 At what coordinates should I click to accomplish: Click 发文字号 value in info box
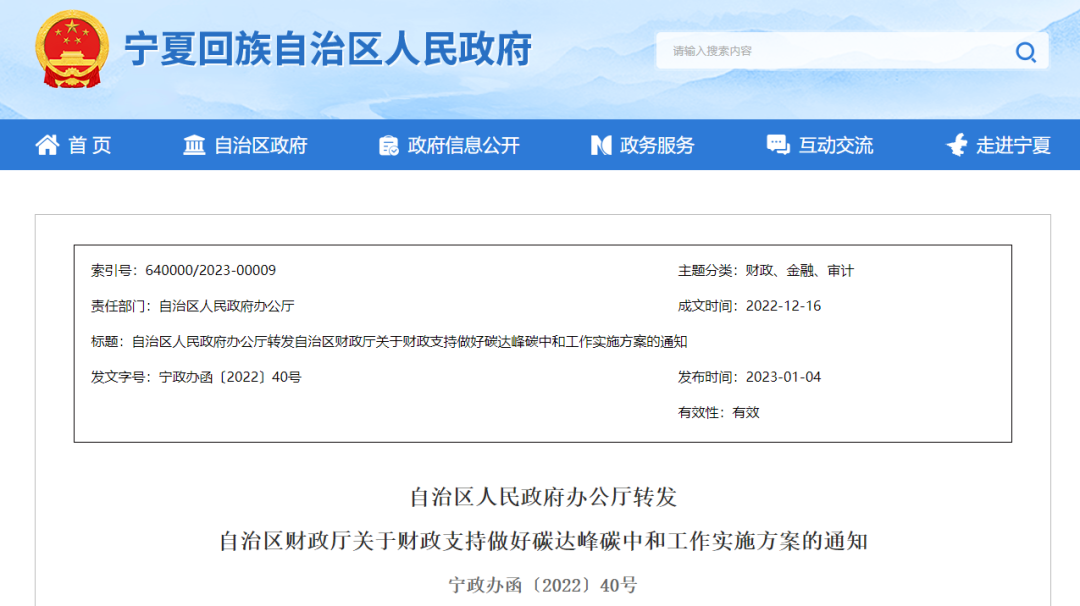click(230, 377)
